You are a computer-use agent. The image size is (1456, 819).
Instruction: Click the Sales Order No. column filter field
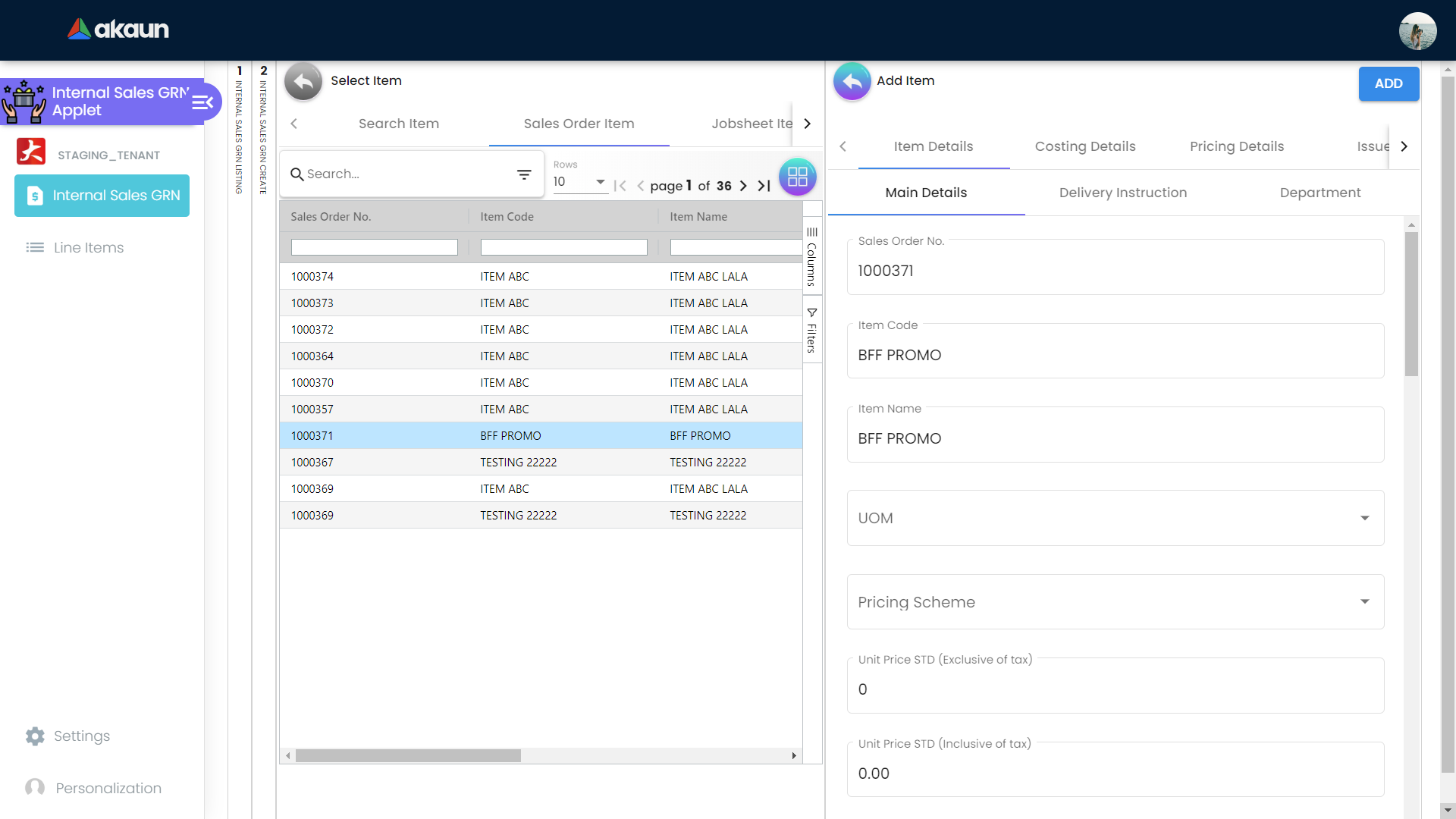tap(374, 247)
